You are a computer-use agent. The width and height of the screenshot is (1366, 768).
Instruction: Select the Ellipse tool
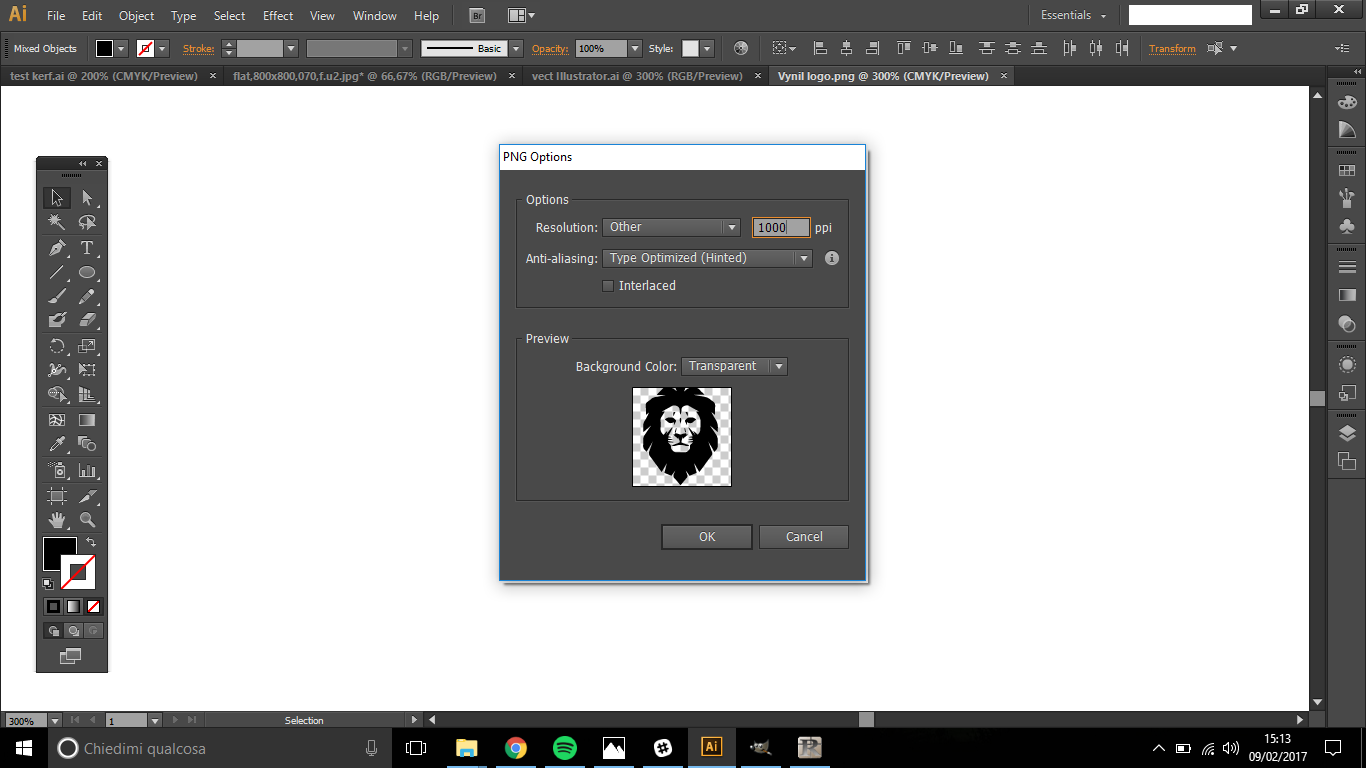[87, 272]
